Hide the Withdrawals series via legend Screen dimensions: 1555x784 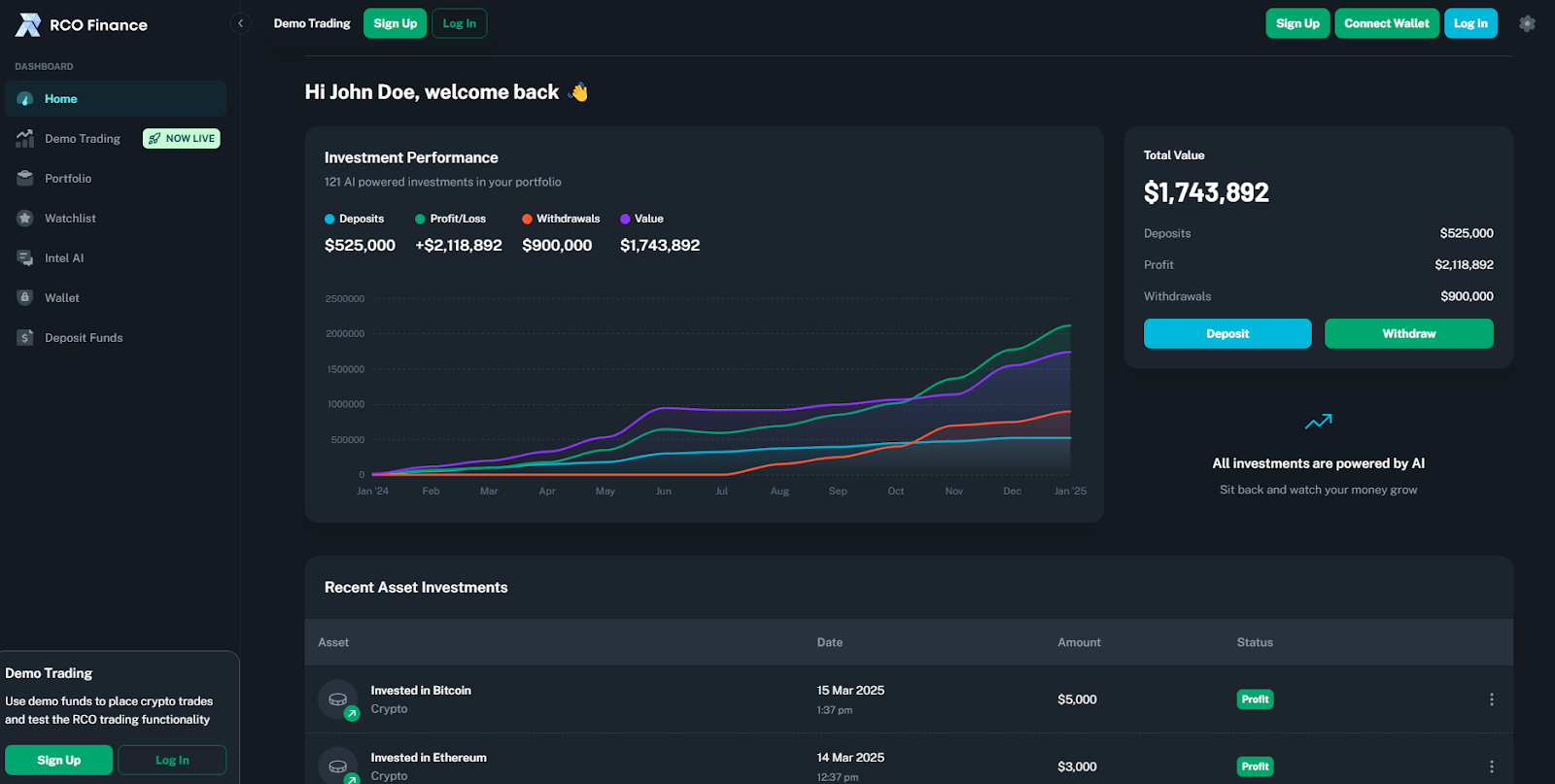click(x=561, y=220)
